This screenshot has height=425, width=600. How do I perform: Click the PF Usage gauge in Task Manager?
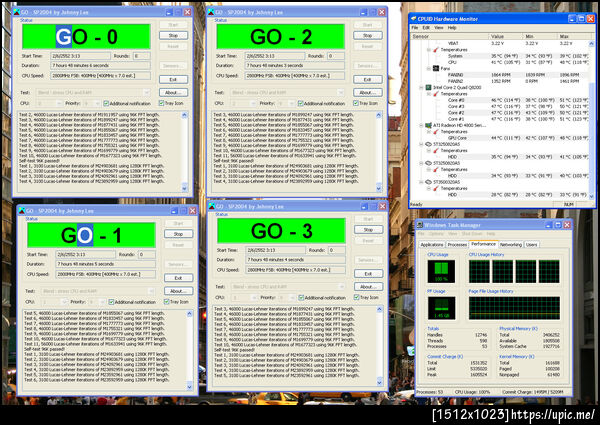[x=441, y=308]
